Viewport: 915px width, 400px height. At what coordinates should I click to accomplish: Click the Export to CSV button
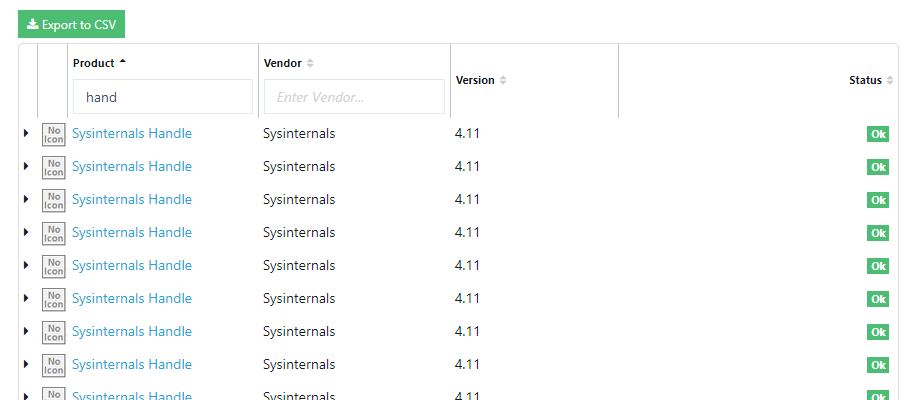(71, 25)
